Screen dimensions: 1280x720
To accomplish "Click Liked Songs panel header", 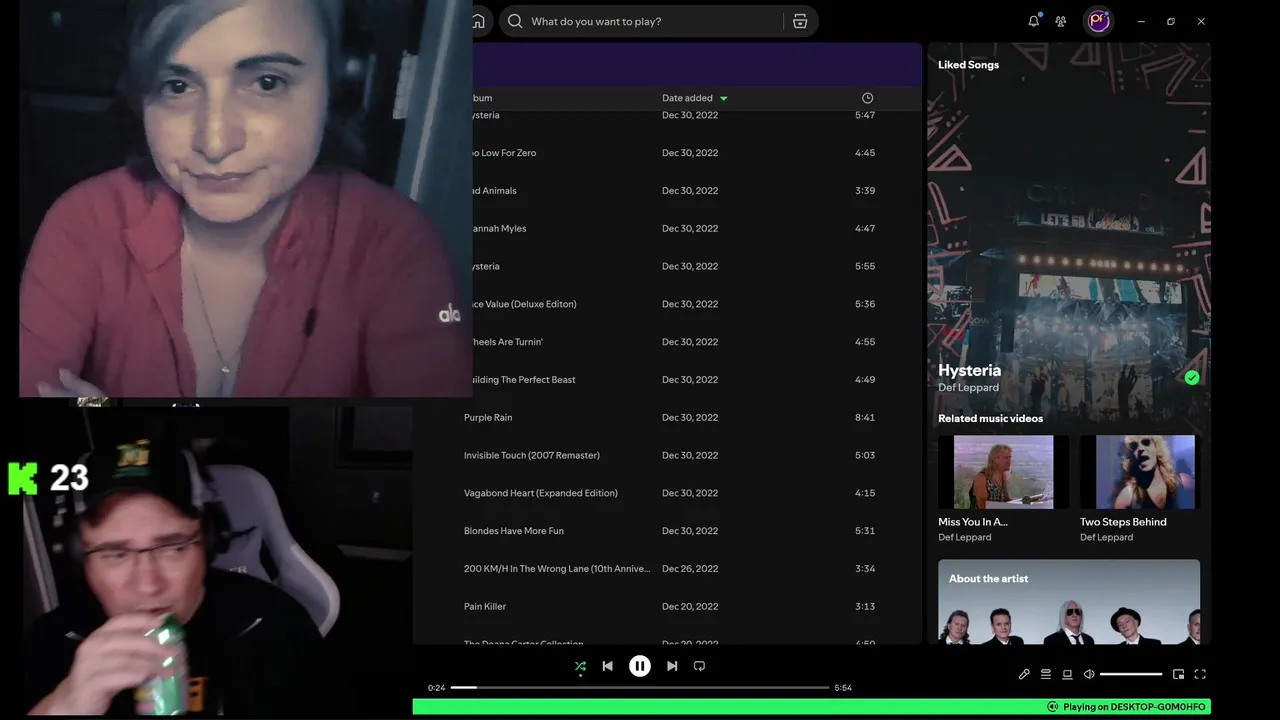I will (x=968, y=65).
